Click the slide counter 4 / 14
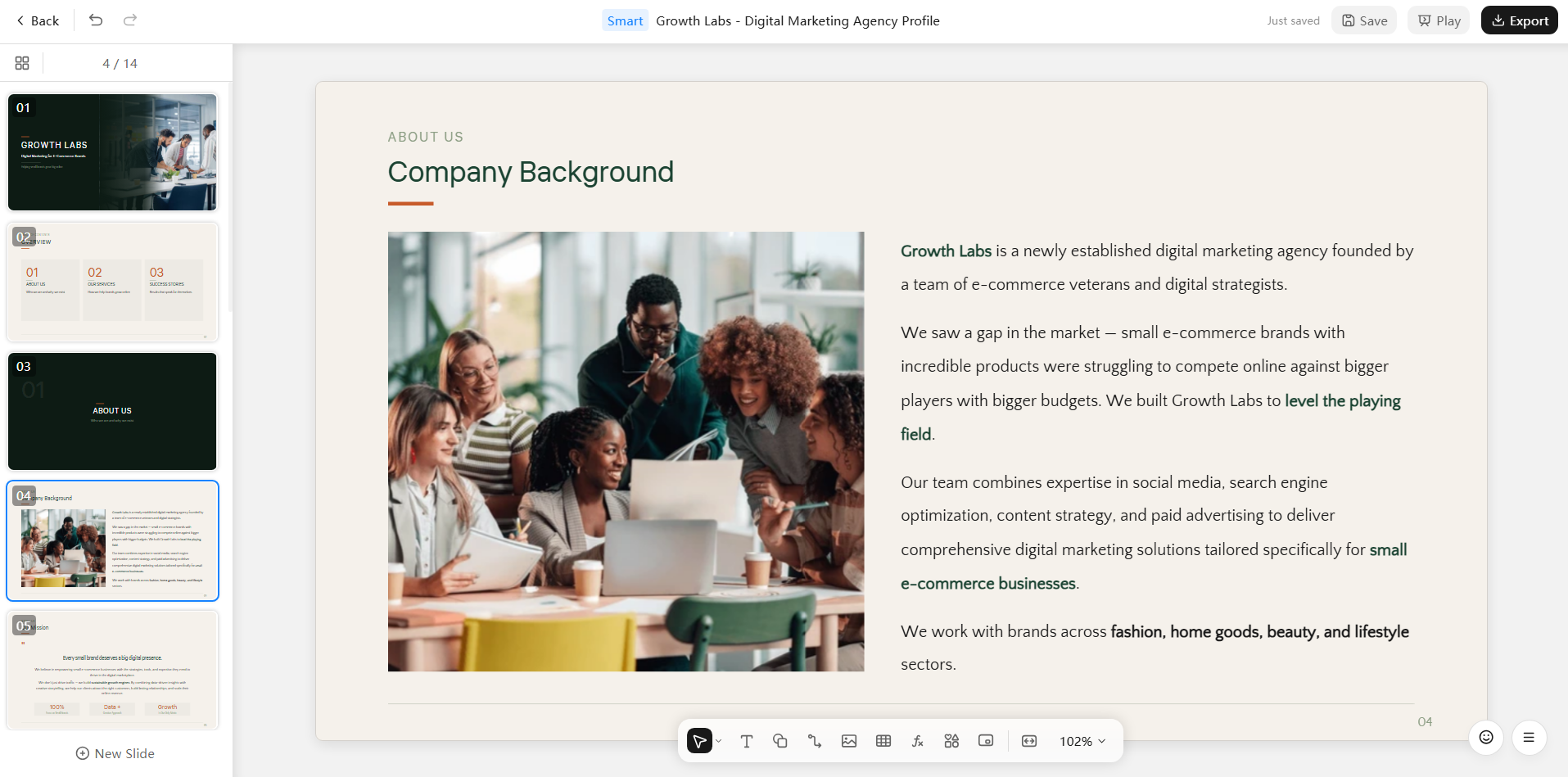Viewport: 1568px width, 777px height. tap(120, 63)
